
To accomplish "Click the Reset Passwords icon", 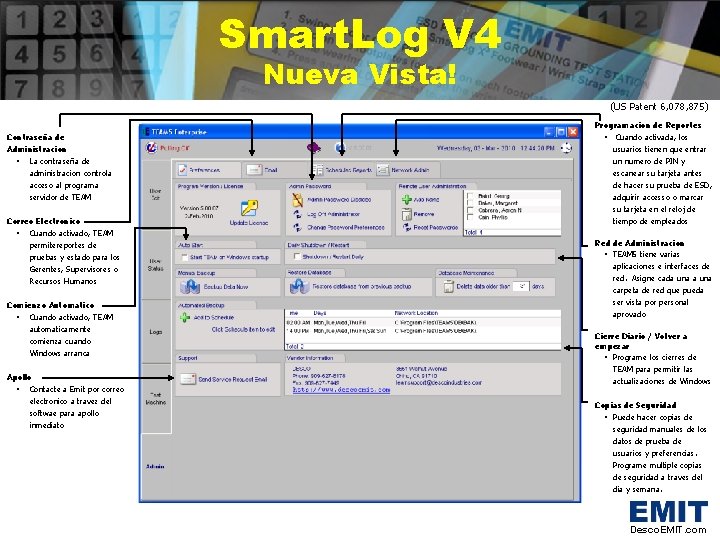I will coord(407,227).
